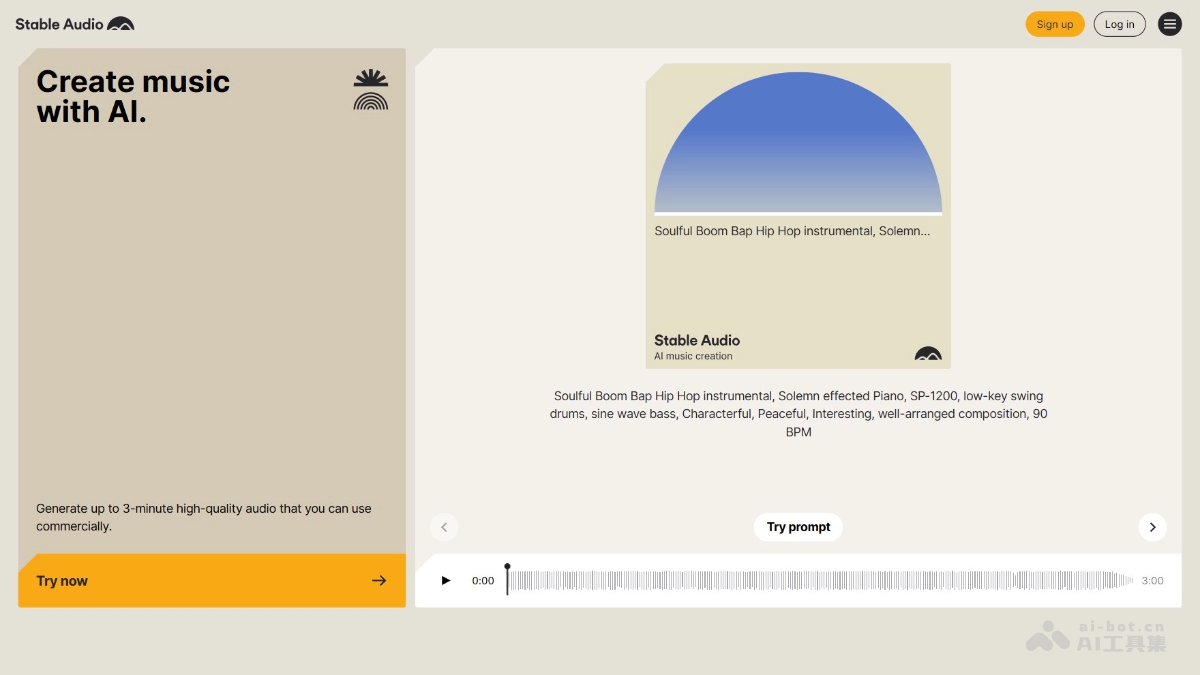Click the Log in button

[x=1119, y=24]
